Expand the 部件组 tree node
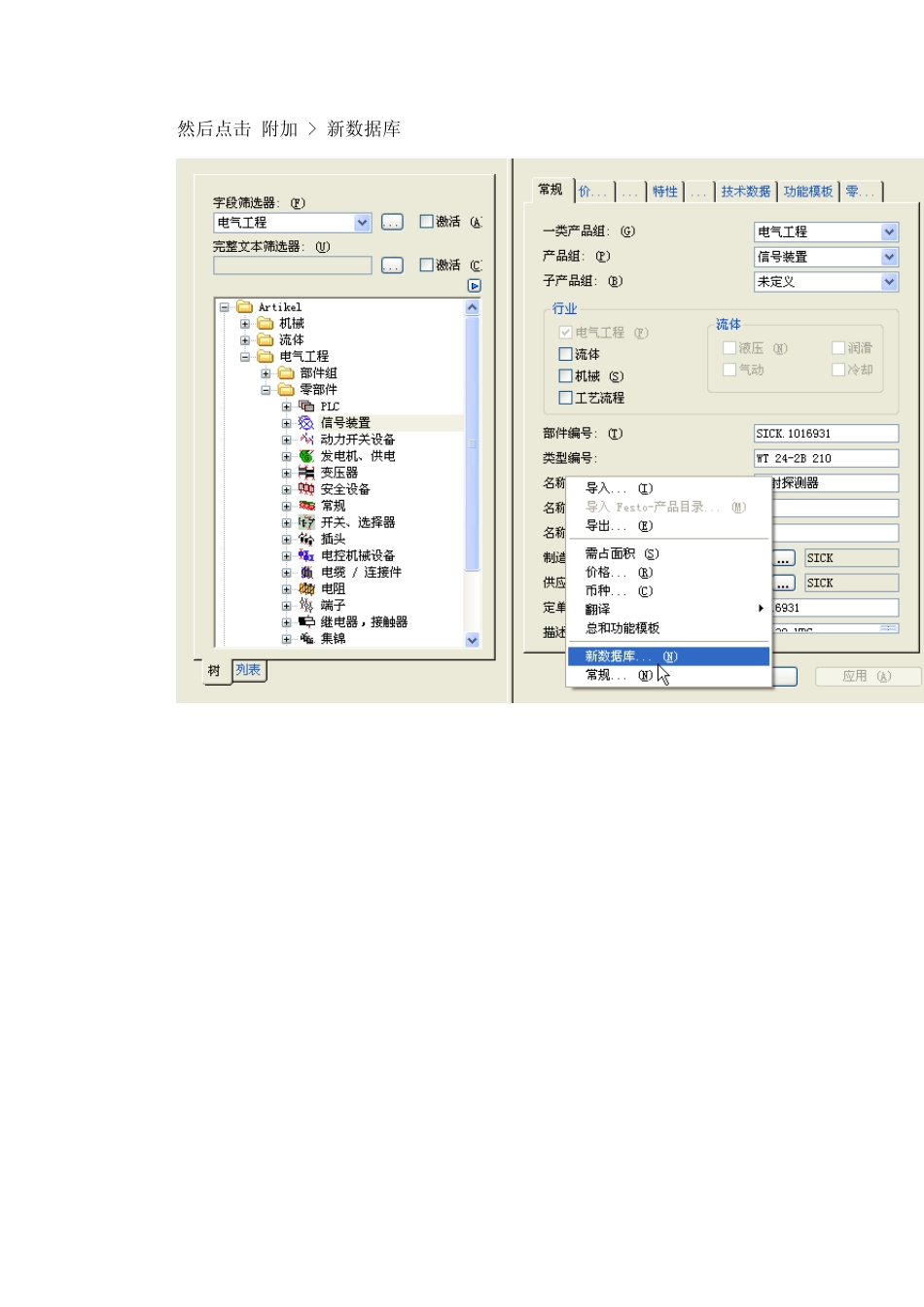 [266, 372]
